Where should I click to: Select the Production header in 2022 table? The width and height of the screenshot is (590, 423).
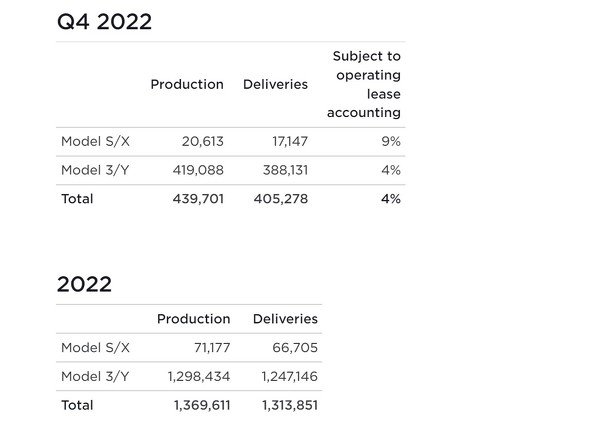pyautogui.click(x=194, y=319)
